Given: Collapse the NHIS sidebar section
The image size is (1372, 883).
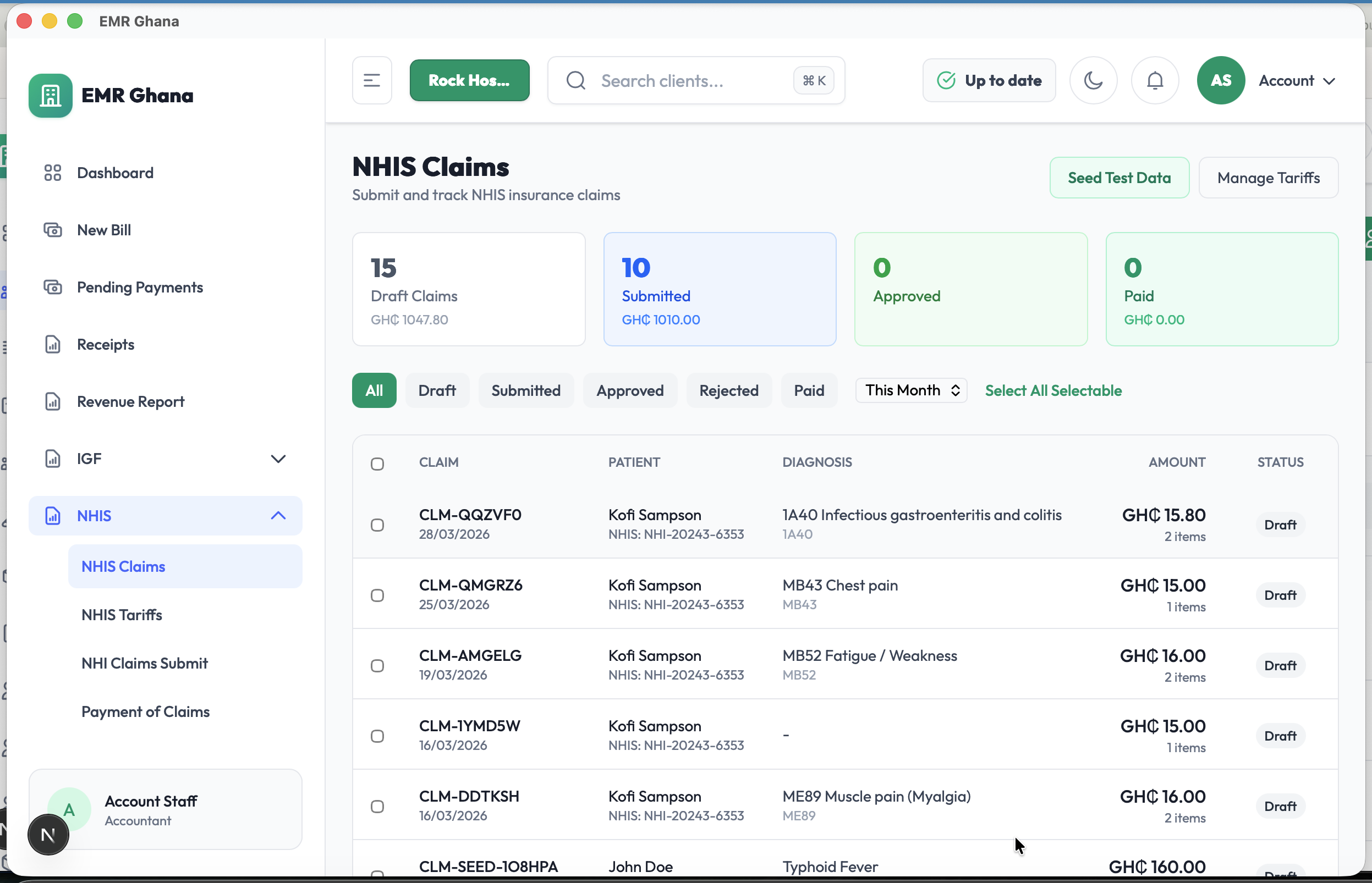Looking at the screenshot, I should point(279,516).
